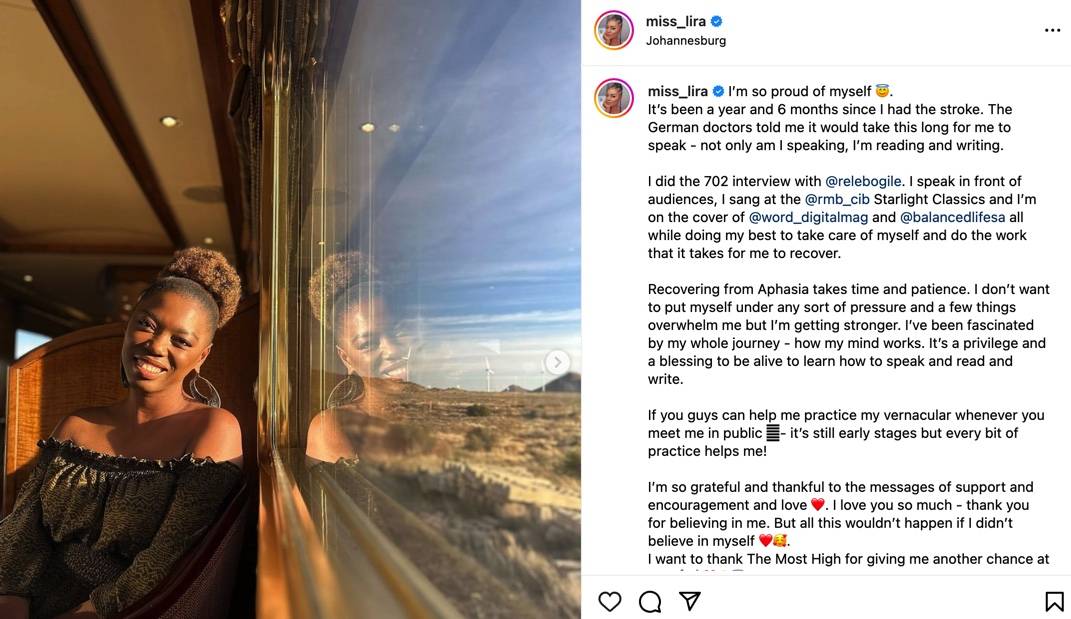
Task: Like the post with the heart icon
Action: click(x=609, y=601)
